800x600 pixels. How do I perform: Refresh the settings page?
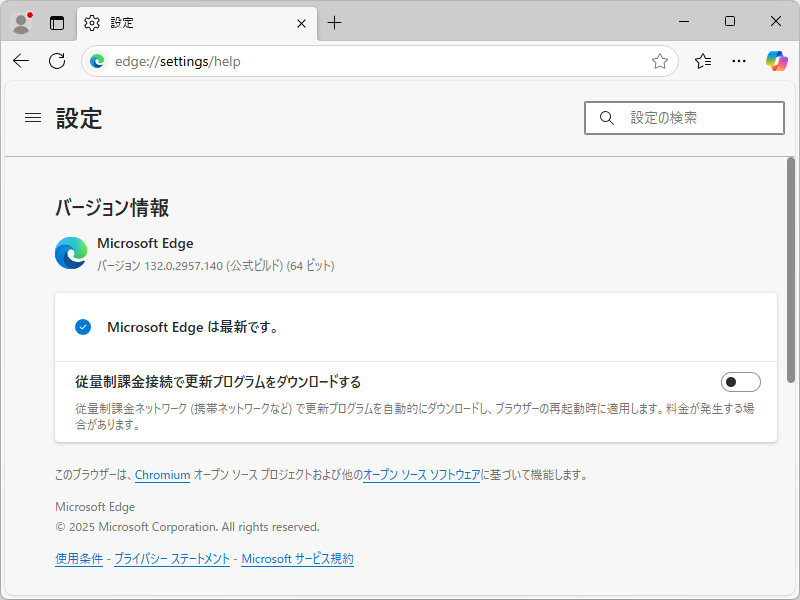tap(56, 61)
